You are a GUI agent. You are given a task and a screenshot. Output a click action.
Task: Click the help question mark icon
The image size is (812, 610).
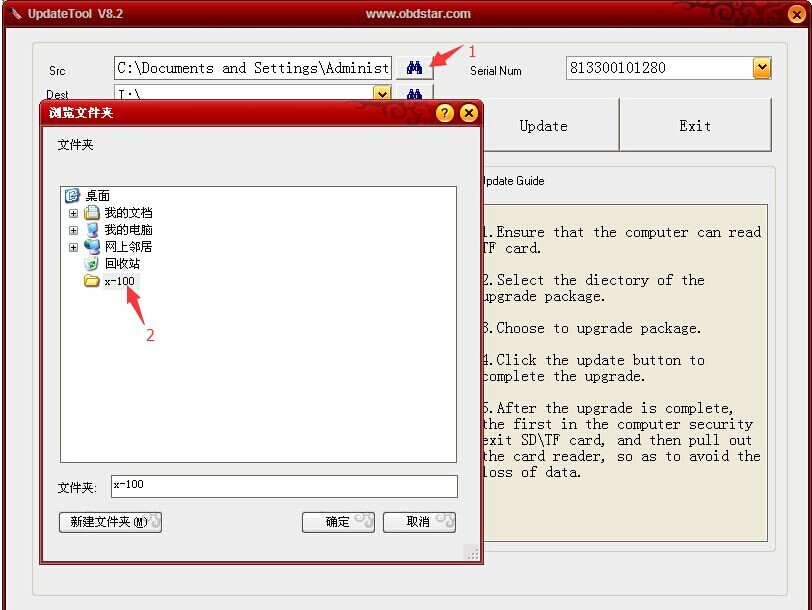[x=445, y=113]
